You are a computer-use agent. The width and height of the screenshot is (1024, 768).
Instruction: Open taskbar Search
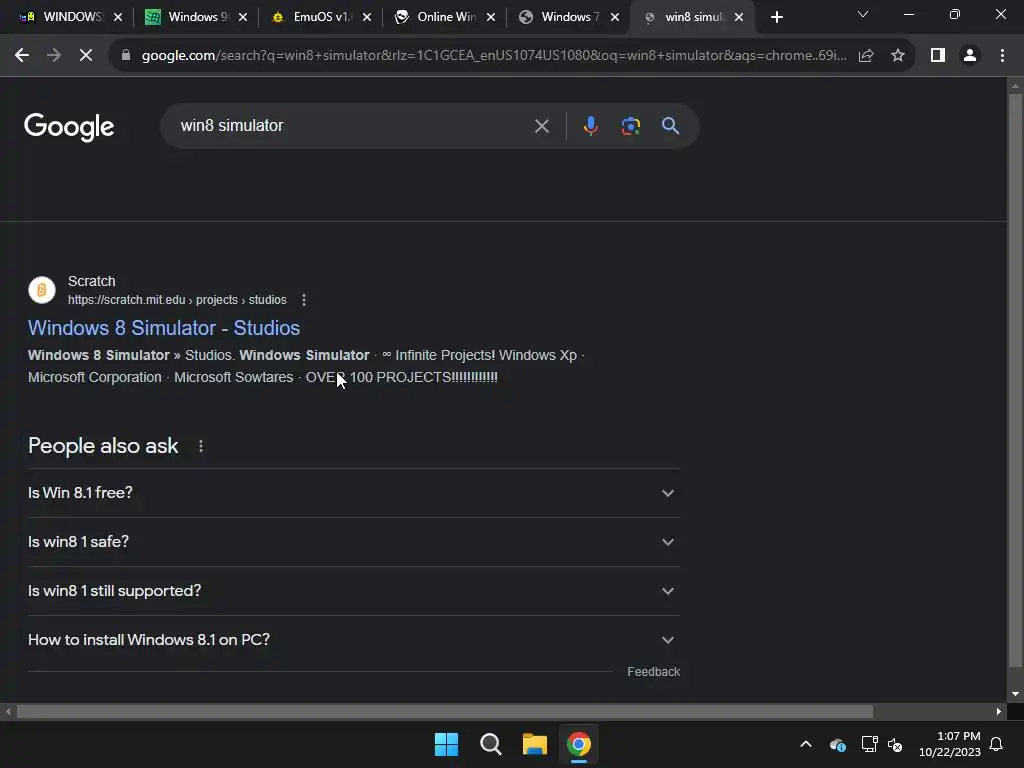(x=490, y=744)
